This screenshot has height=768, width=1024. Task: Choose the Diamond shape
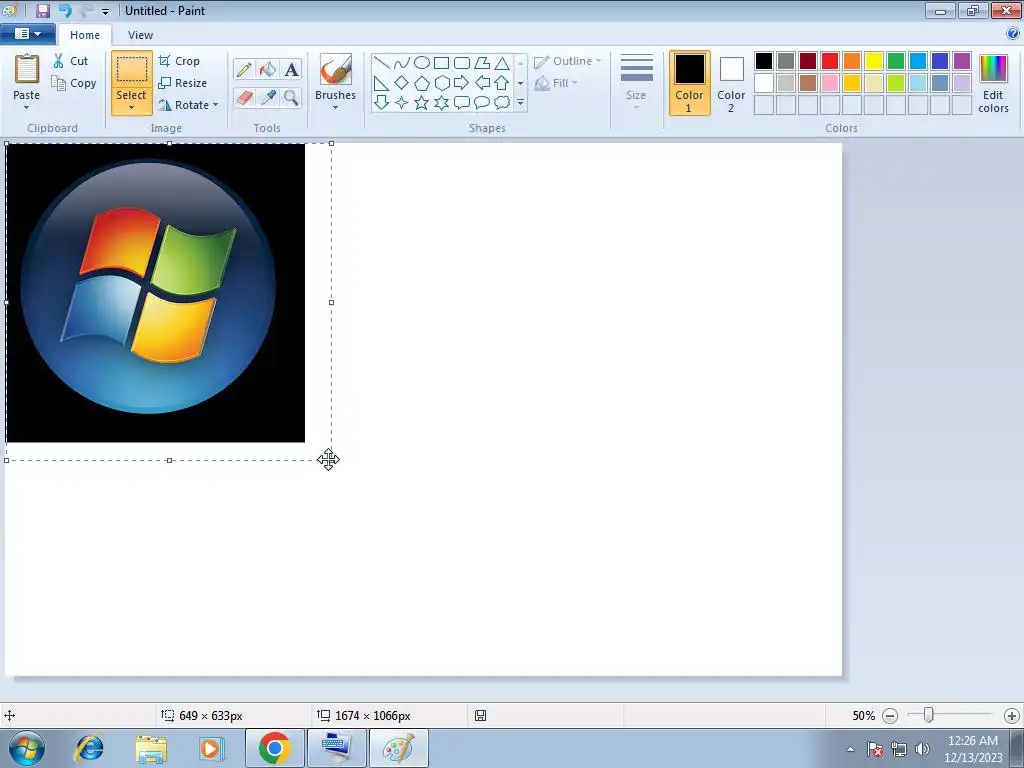click(x=402, y=83)
